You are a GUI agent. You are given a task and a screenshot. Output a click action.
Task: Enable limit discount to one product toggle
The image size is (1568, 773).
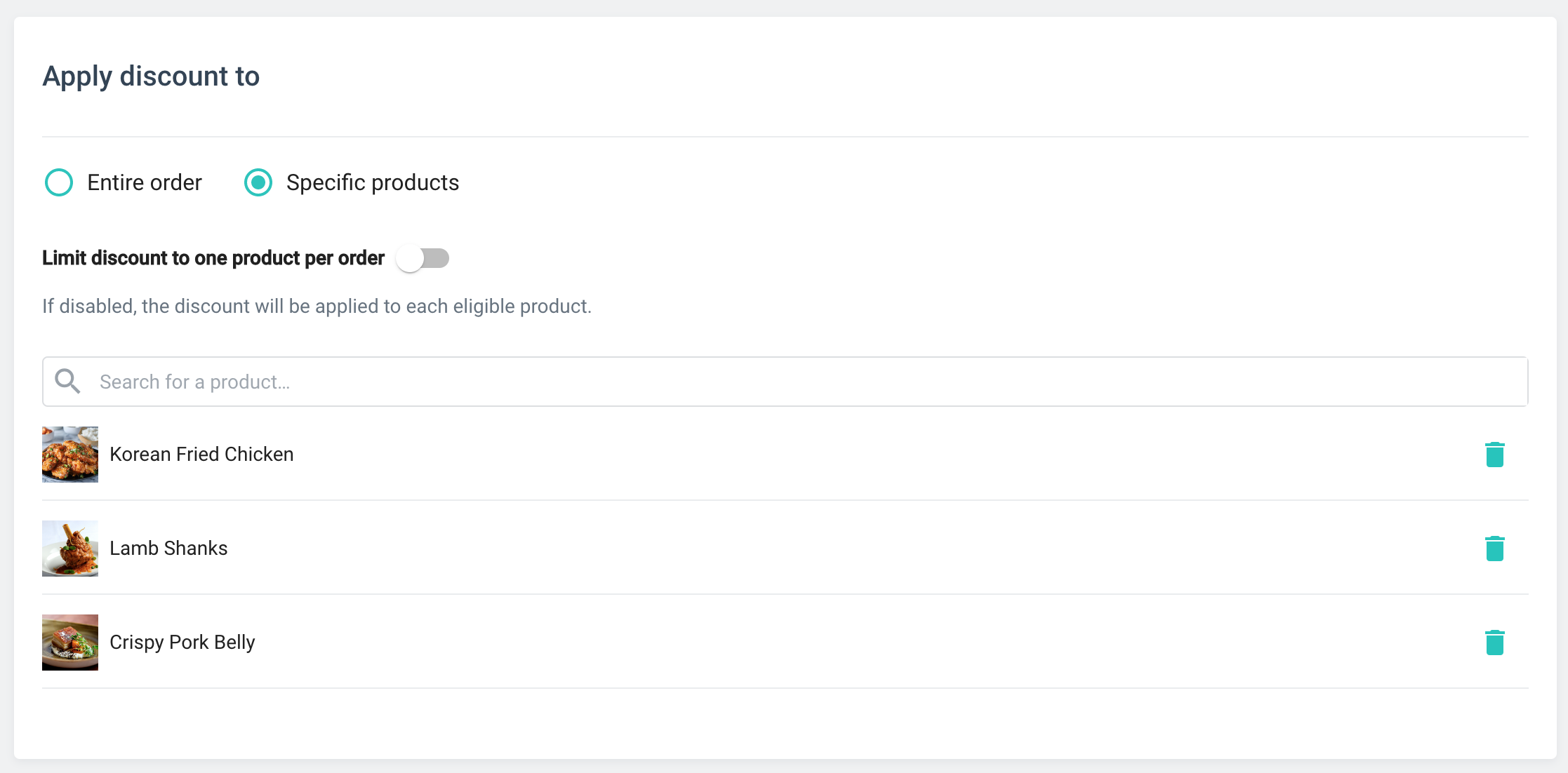[x=423, y=258]
